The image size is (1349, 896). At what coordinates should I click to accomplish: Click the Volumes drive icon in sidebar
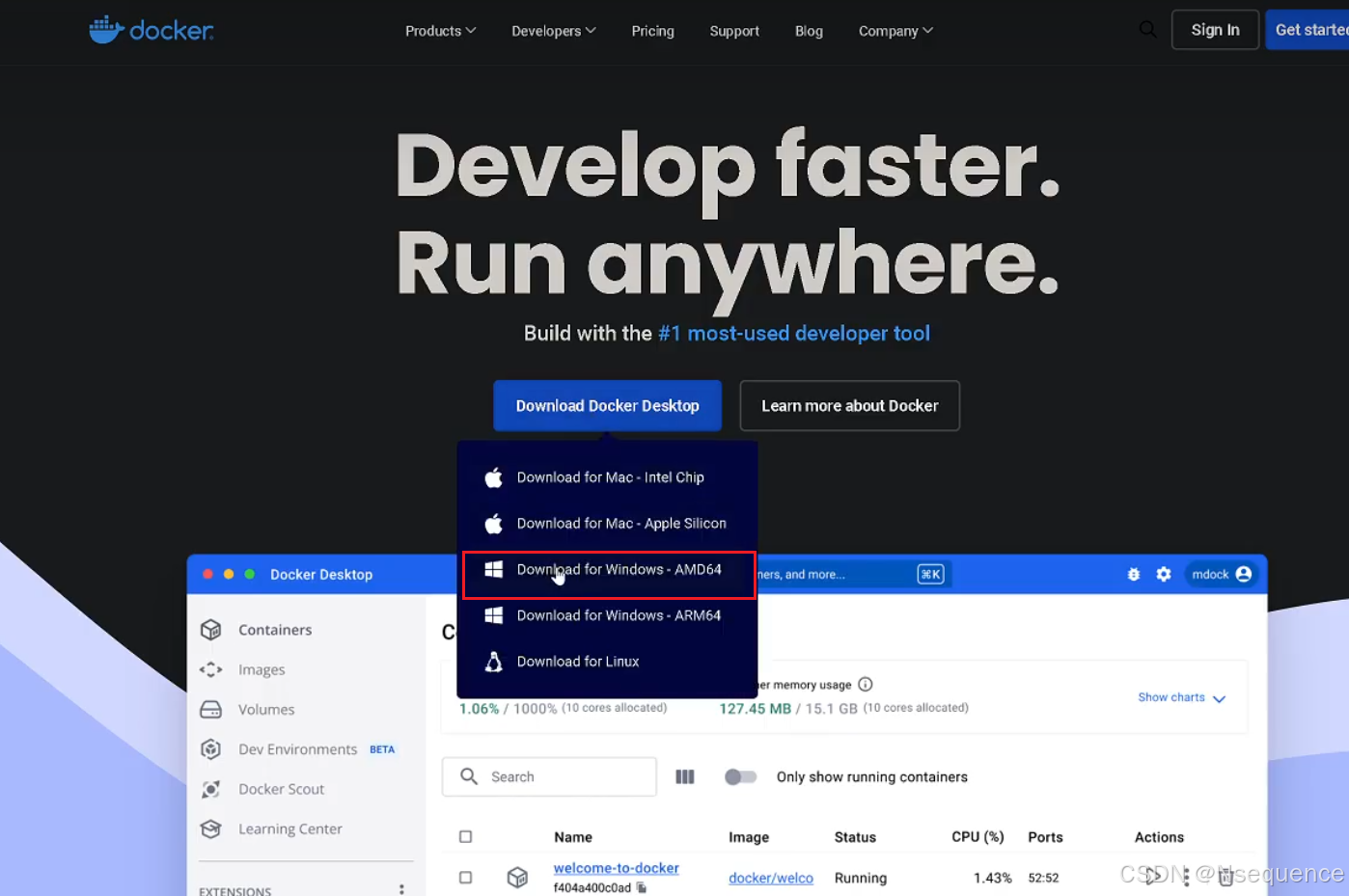211,710
